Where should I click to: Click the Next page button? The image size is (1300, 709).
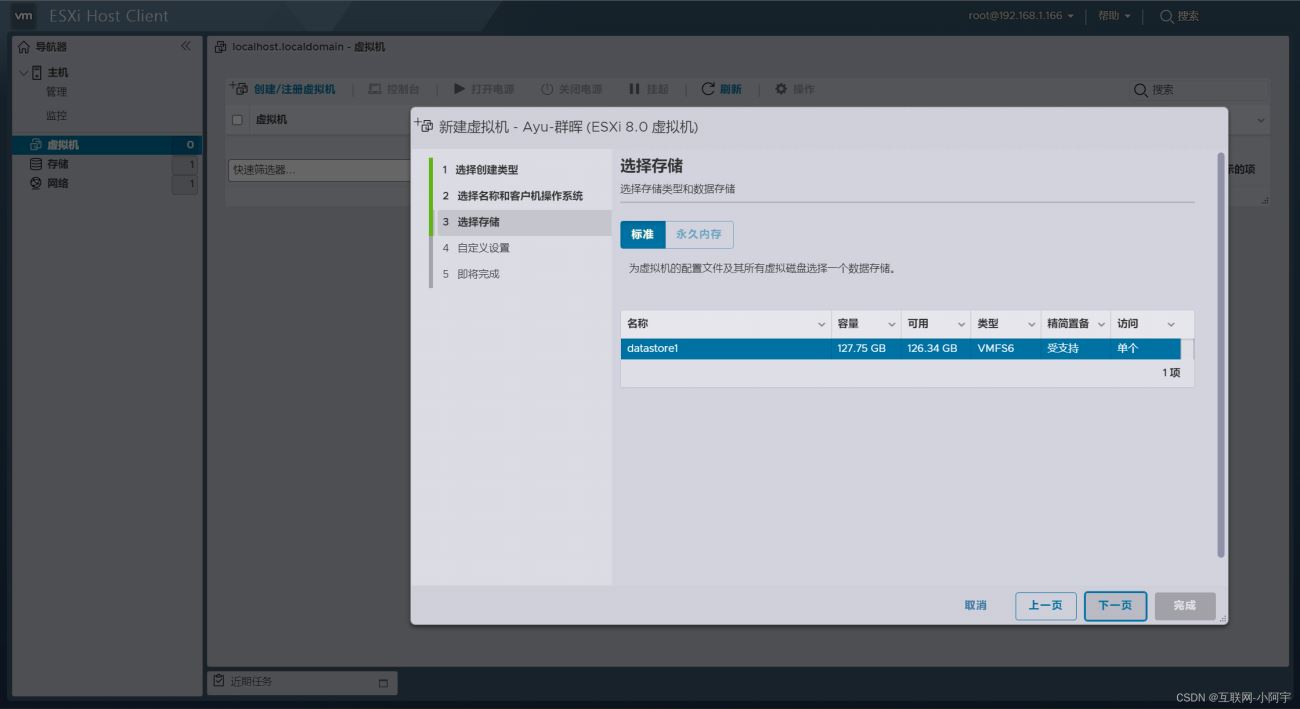pyautogui.click(x=1115, y=606)
